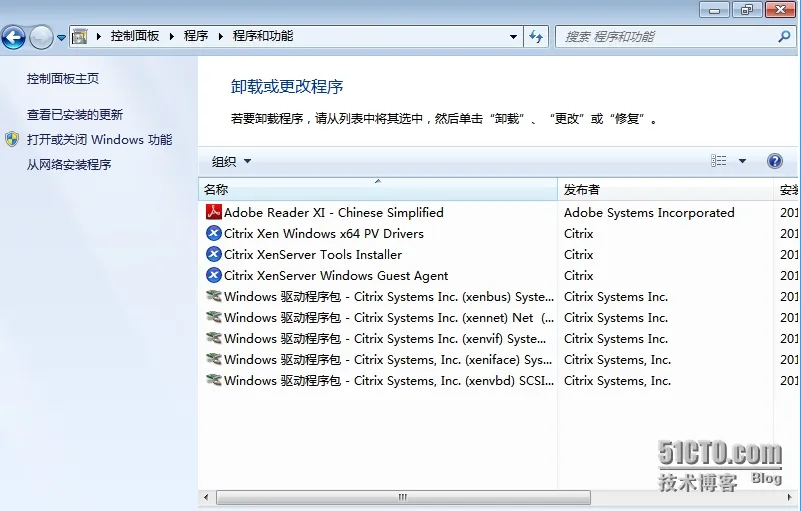
Task: Expand the arrow after 控制面板 breadcrumb
Action: (x=172, y=36)
